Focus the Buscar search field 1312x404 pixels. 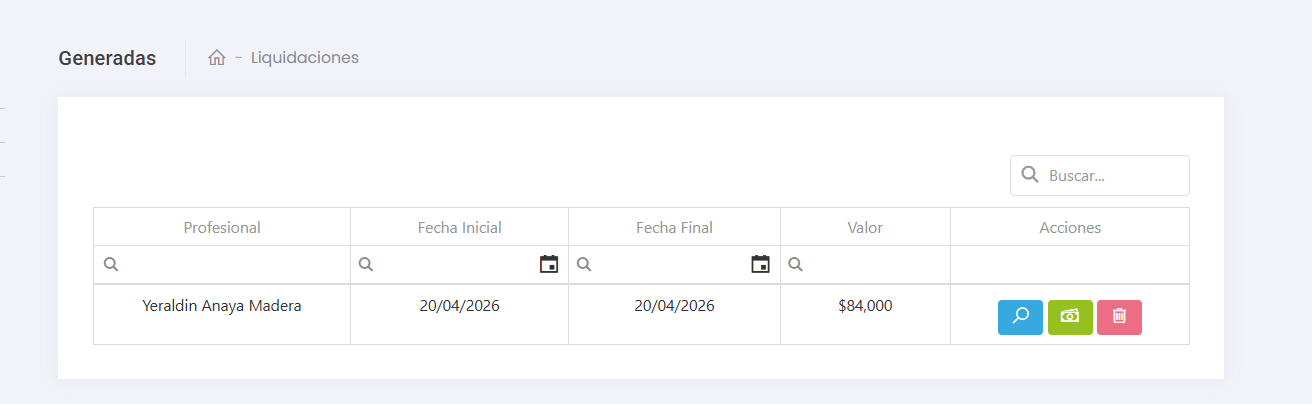(1112, 176)
